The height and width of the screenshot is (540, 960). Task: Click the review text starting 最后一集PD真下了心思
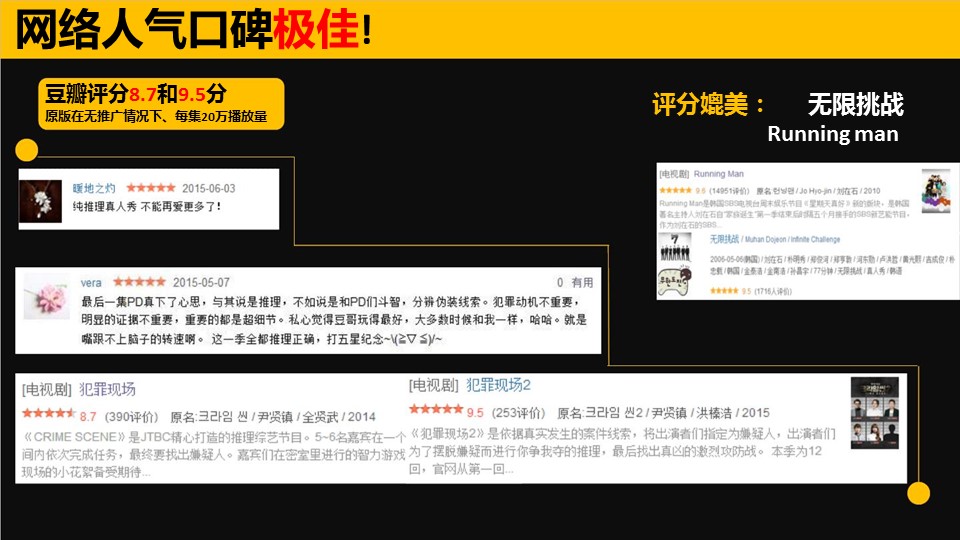tap(334, 320)
